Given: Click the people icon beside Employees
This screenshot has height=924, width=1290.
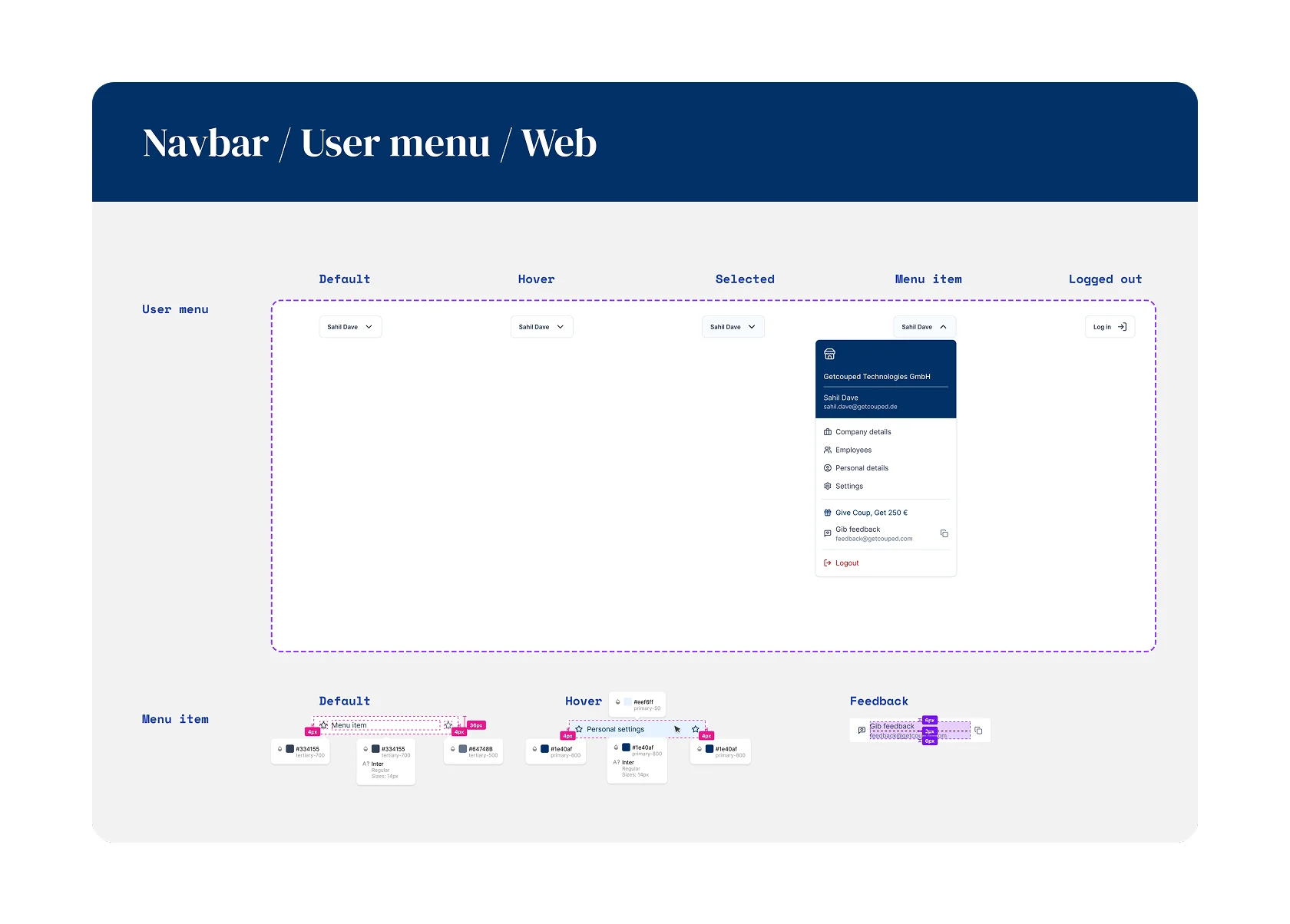Looking at the screenshot, I should [x=828, y=450].
